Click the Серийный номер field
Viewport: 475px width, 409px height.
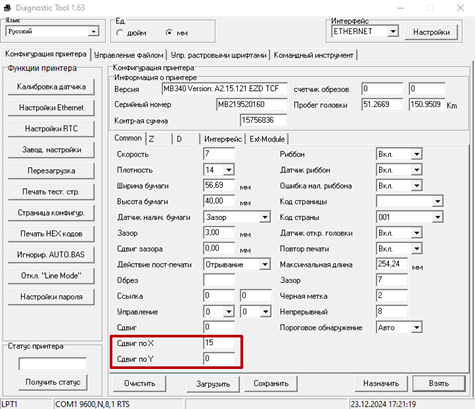click(x=251, y=105)
